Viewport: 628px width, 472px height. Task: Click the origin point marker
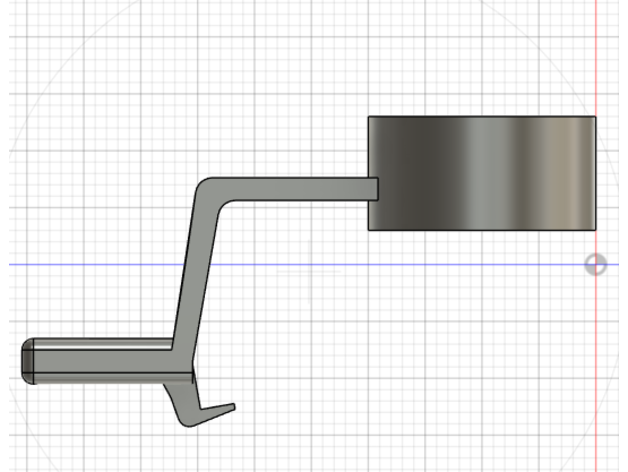[595, 265]
